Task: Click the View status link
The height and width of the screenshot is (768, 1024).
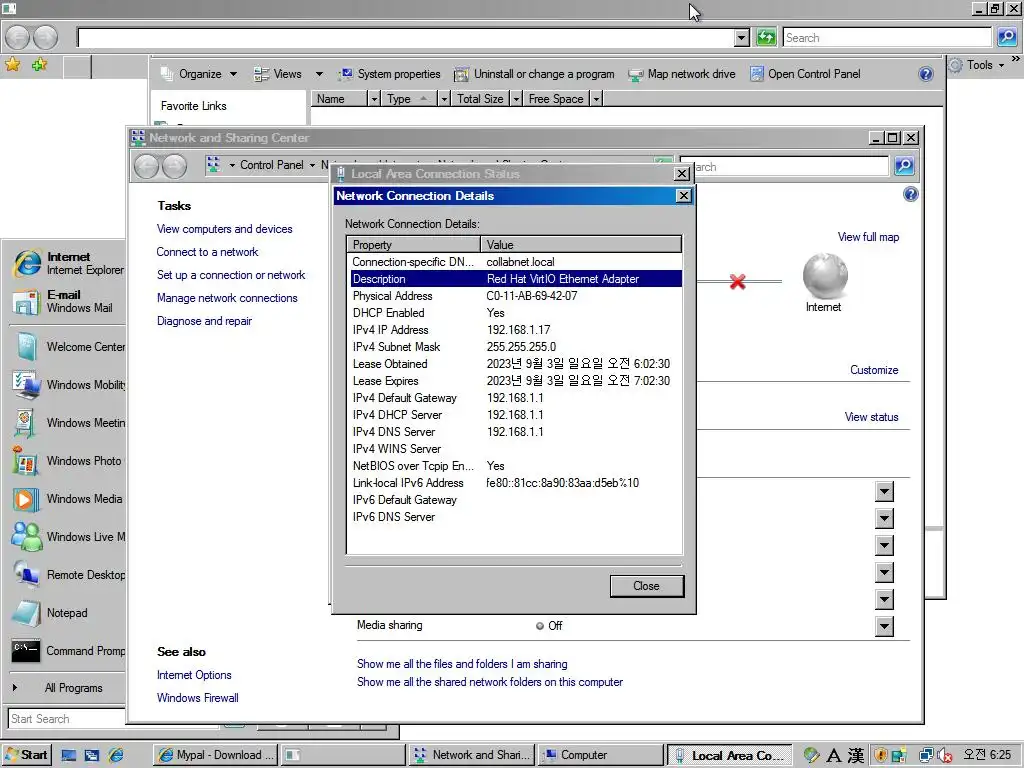Action: [871, 417]
